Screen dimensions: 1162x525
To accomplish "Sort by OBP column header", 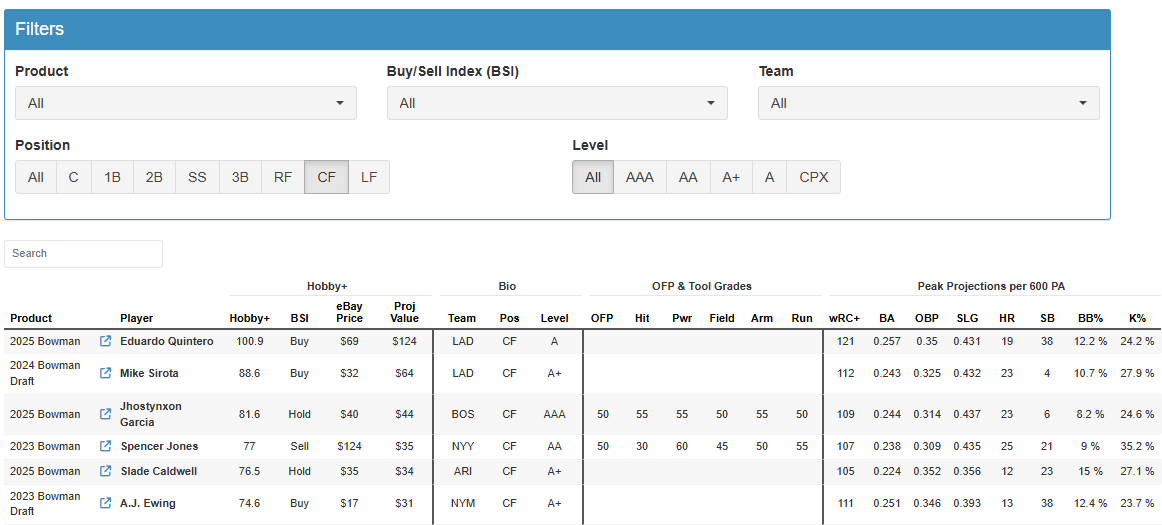I will (x=926, y=318).
